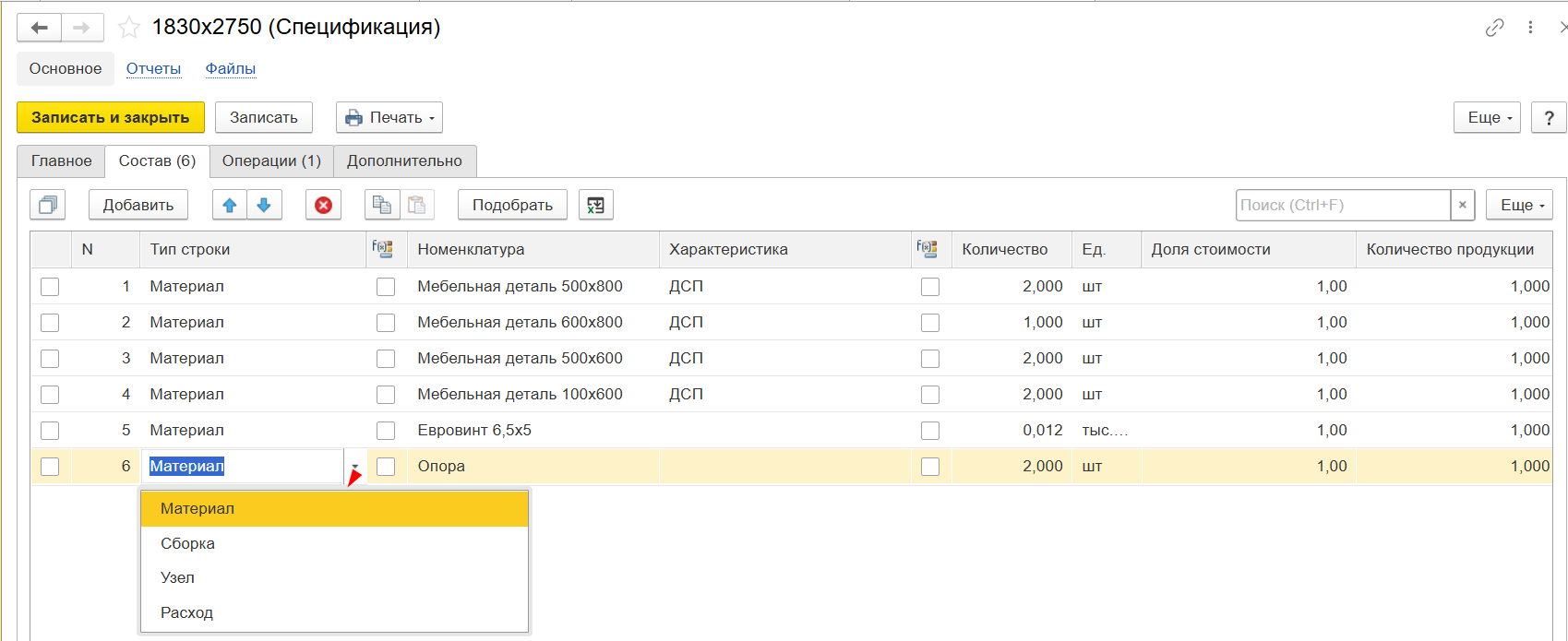Expand the Еще menu beside search field

coord(1519,205)
